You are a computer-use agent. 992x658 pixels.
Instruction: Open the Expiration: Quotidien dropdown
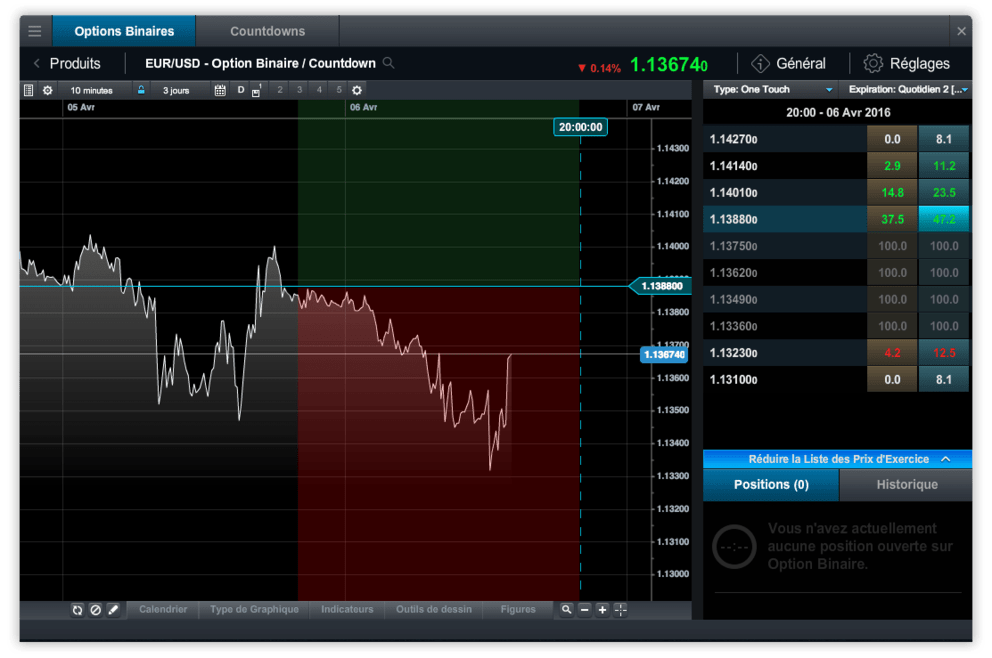(908, 90)
